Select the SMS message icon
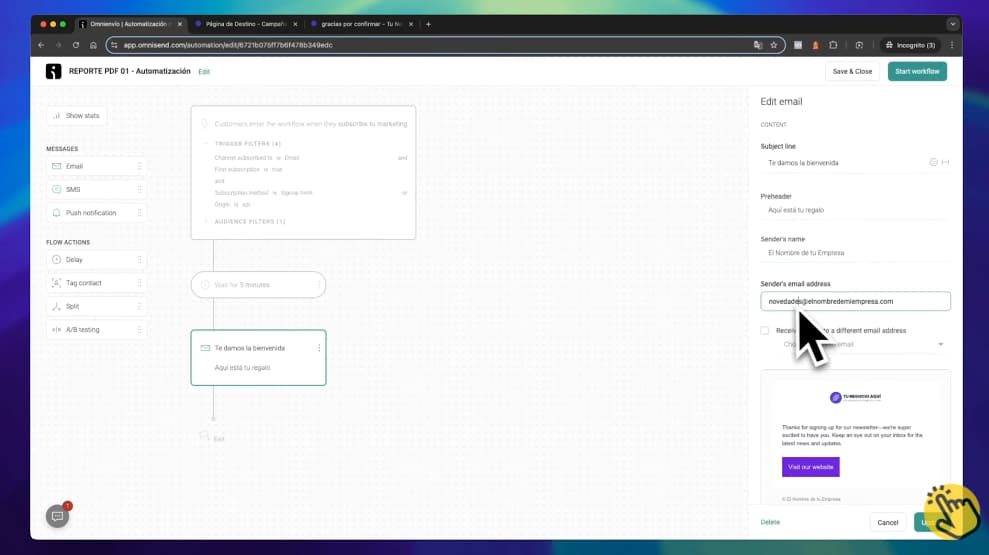The image size is (989, 555). [x=57, y=189]
